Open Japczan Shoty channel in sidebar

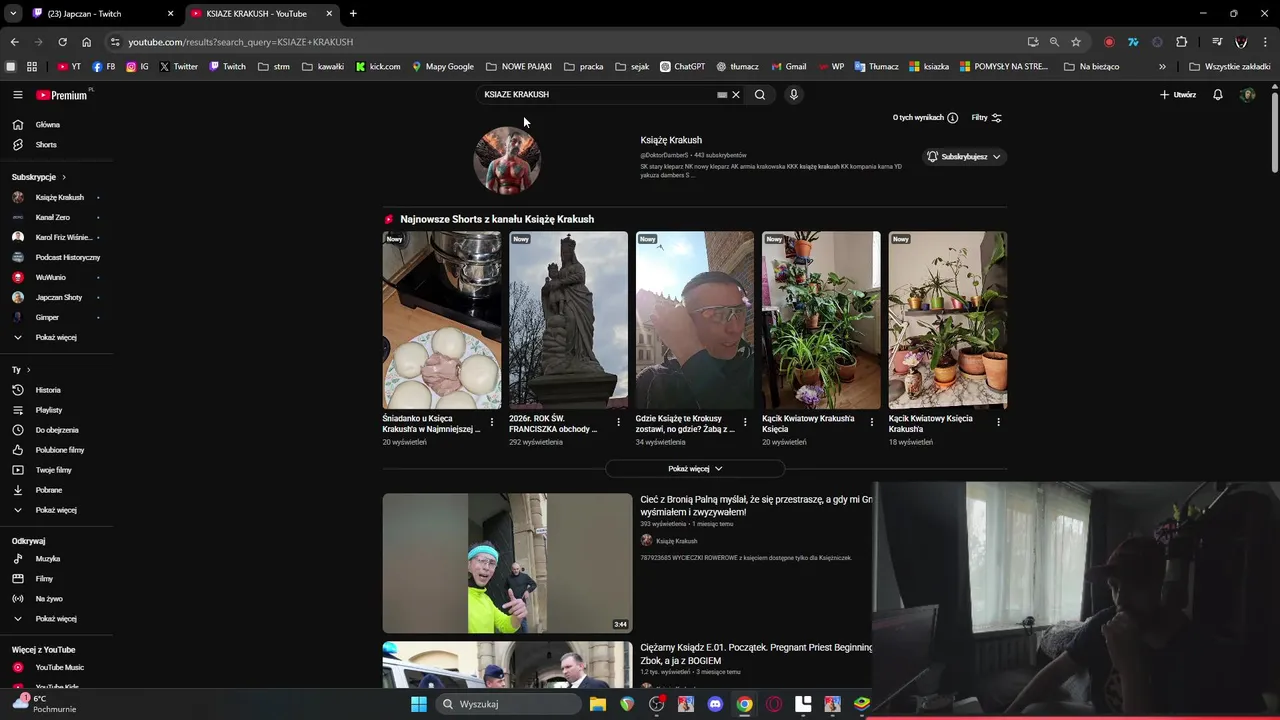pos(57,298)
